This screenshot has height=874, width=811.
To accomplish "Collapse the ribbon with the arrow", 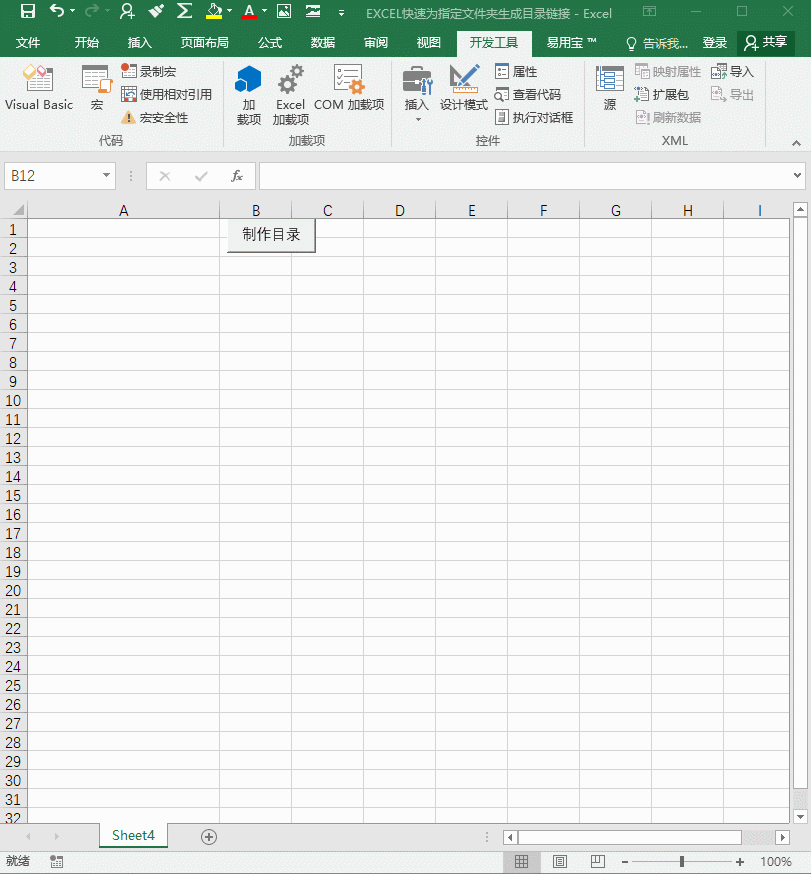I will click(x=797, y=143).
